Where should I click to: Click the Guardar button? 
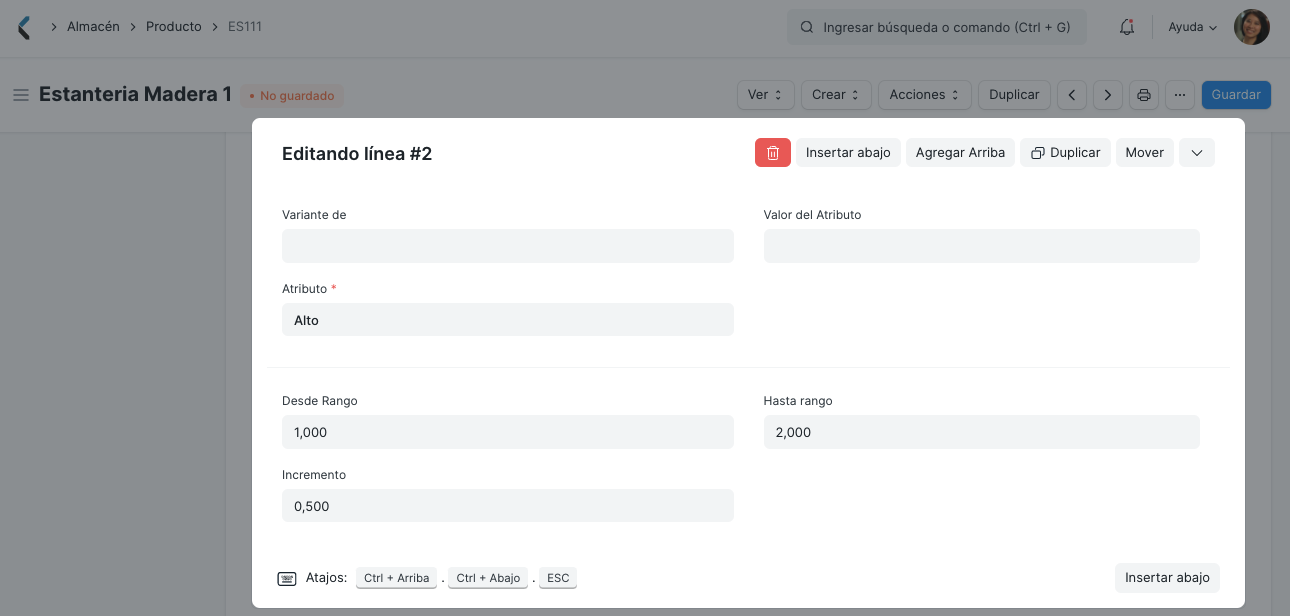tap(1236, 95)
